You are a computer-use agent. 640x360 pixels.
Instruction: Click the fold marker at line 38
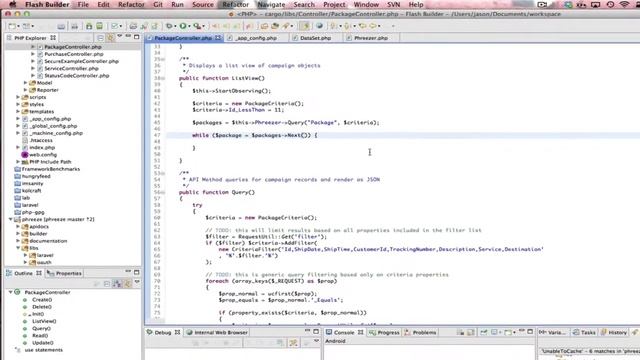[163, 78]
